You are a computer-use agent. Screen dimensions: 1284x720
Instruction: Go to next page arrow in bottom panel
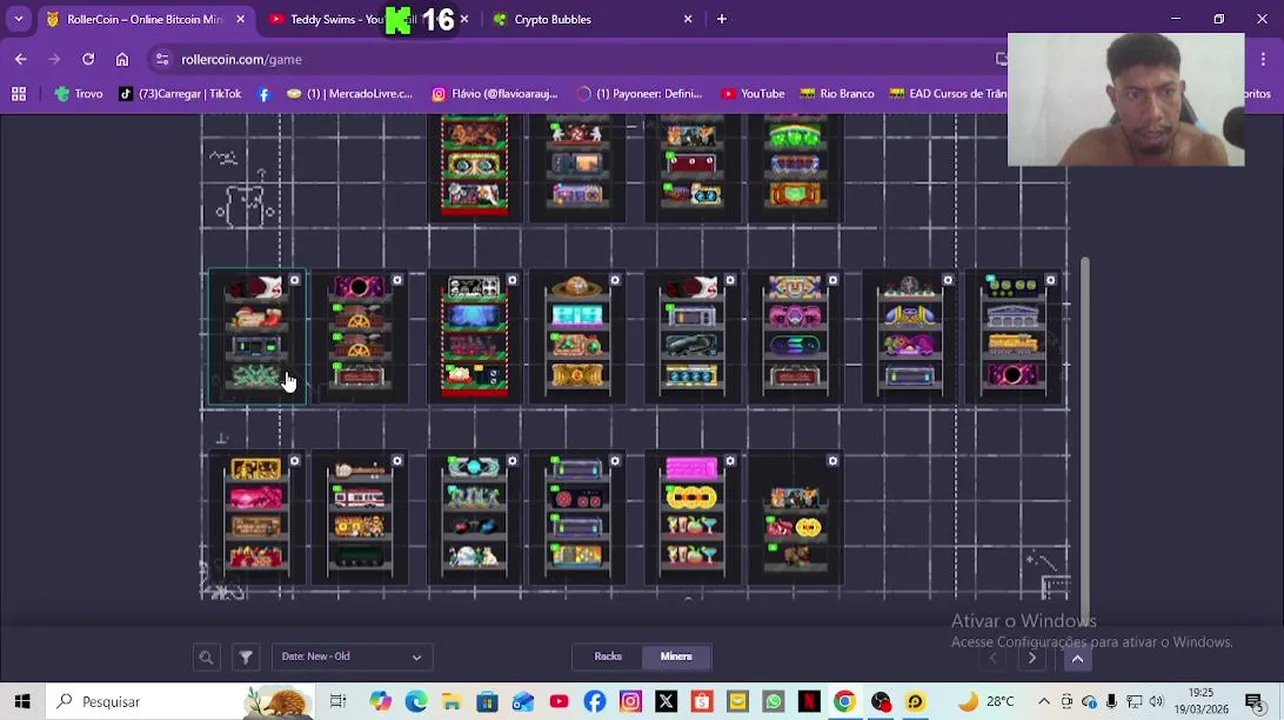pos(1032,658)
